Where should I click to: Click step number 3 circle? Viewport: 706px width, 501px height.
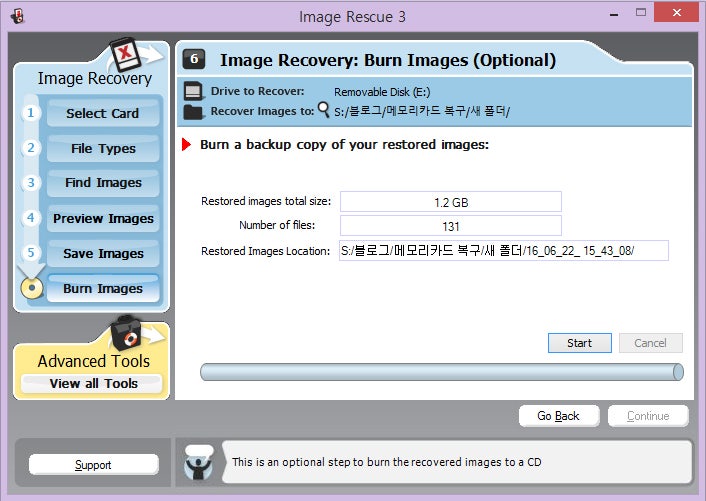[31, 183]
